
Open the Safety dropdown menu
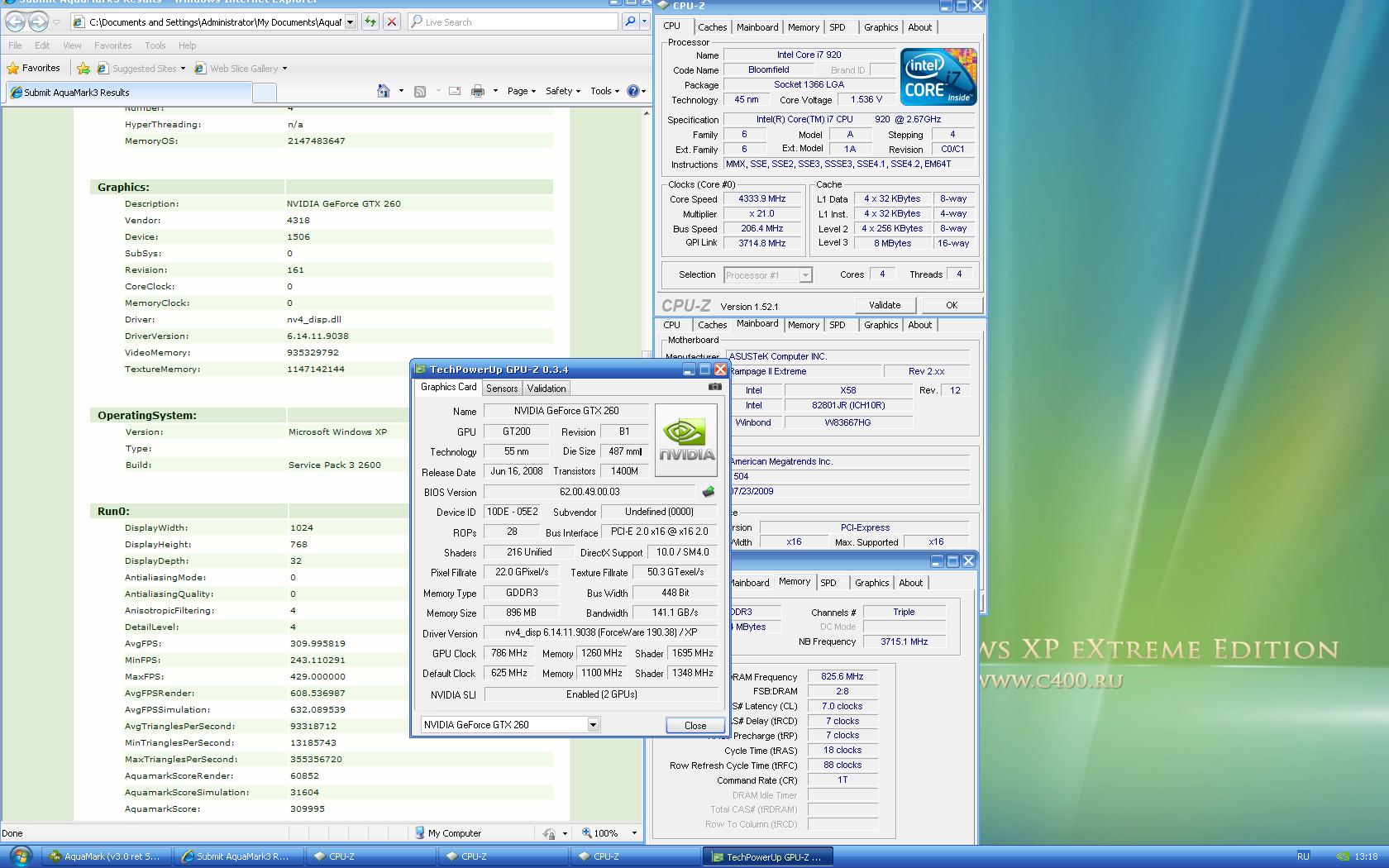pos(563,91)
